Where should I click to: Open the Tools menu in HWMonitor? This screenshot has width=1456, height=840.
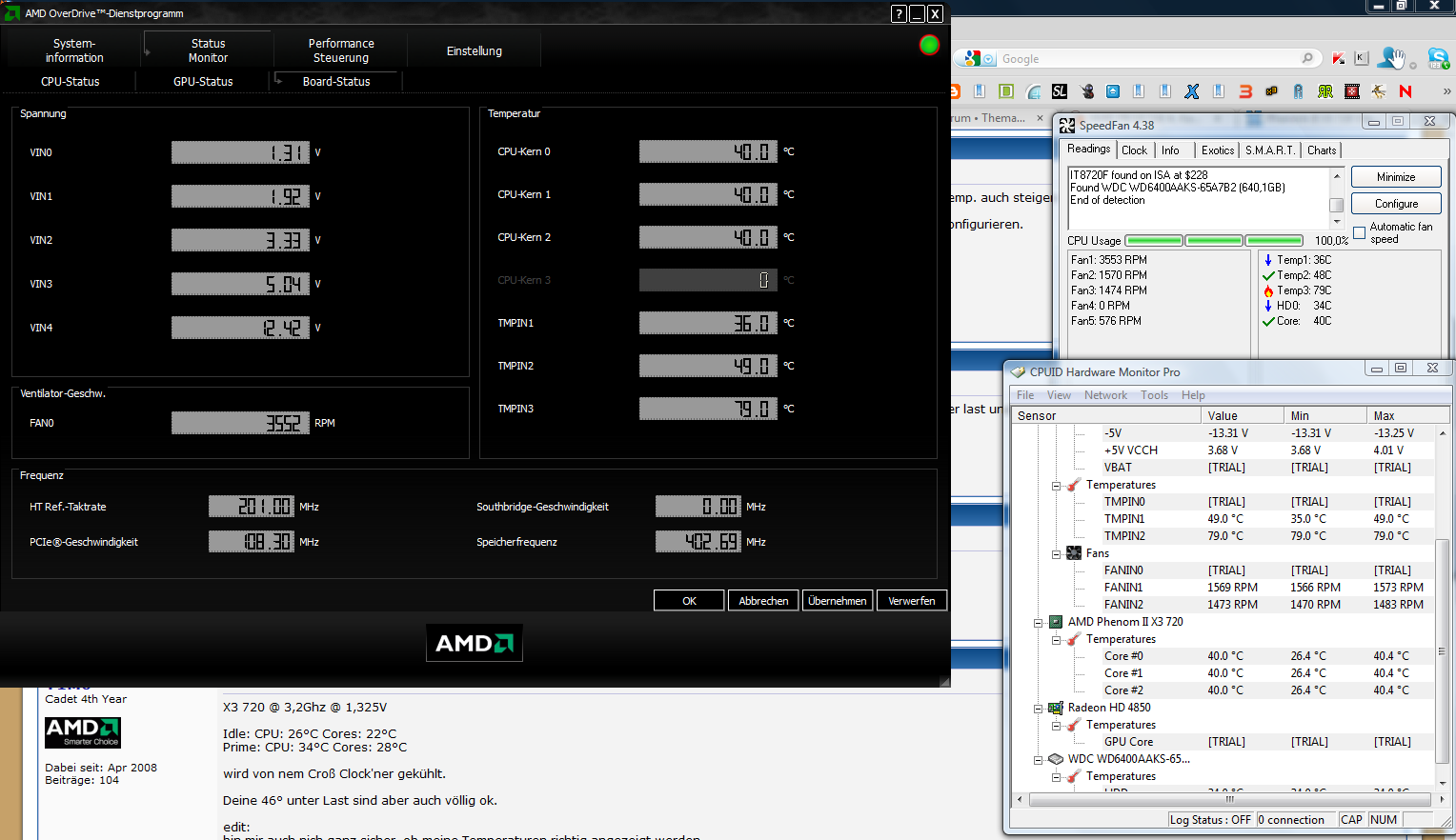click(1154, 395)
